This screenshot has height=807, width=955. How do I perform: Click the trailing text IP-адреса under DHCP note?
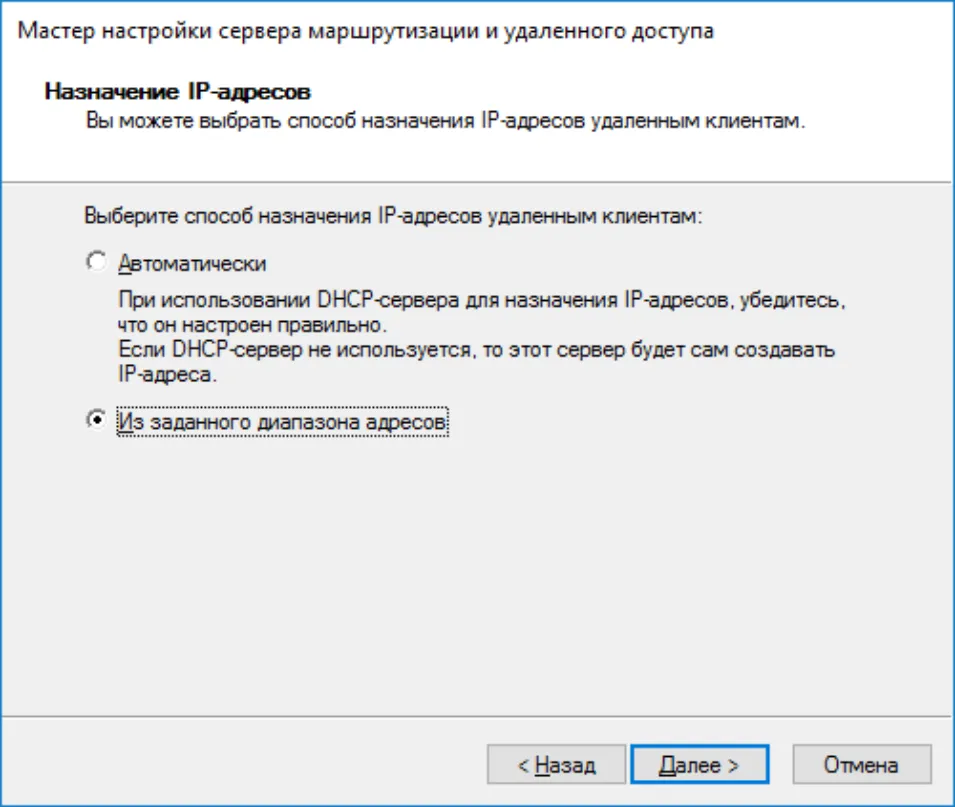tap(167, 374)
